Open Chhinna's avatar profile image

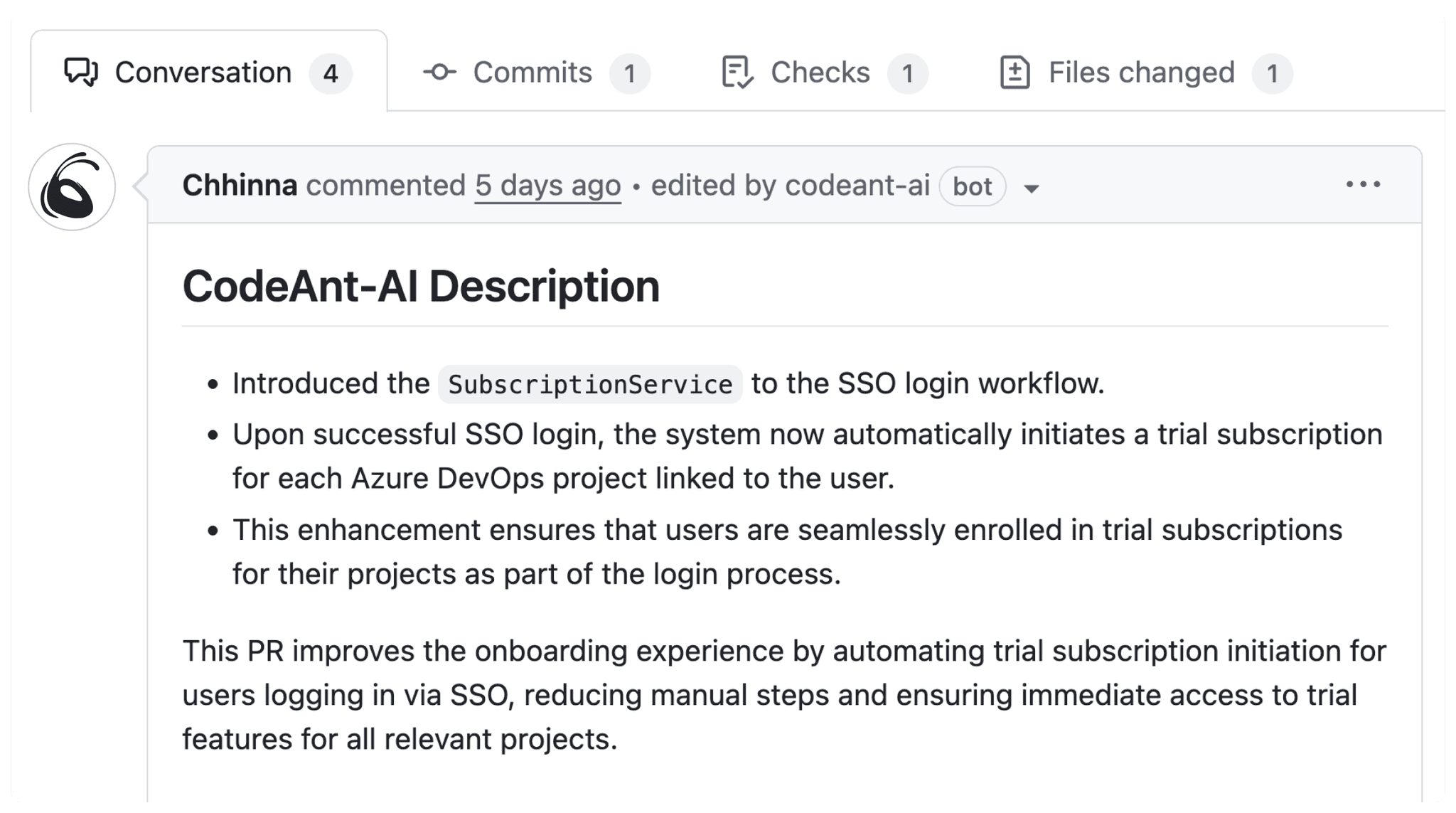[72, 187]
